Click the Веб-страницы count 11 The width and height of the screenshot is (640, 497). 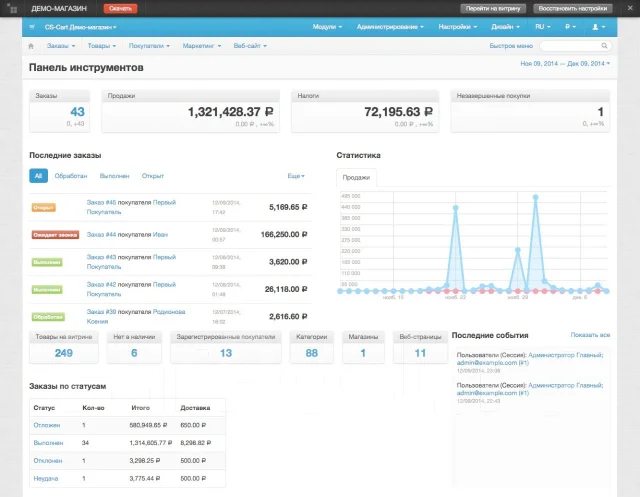(x=420, y=353)
